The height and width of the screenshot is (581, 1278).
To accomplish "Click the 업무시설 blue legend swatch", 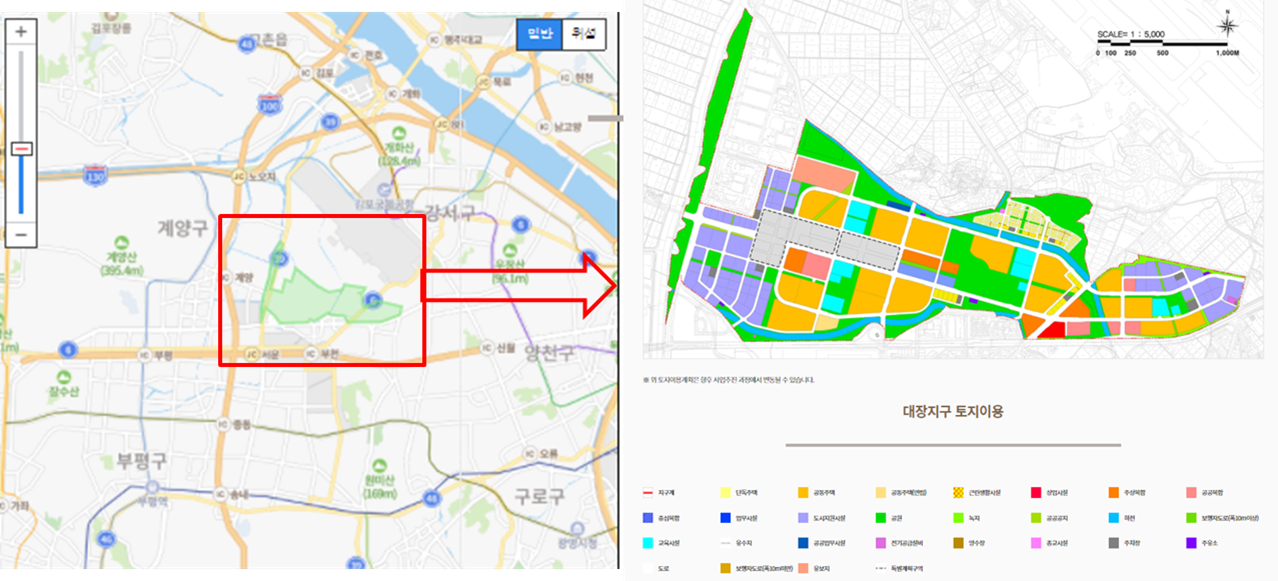I will (x=726, y=518).
